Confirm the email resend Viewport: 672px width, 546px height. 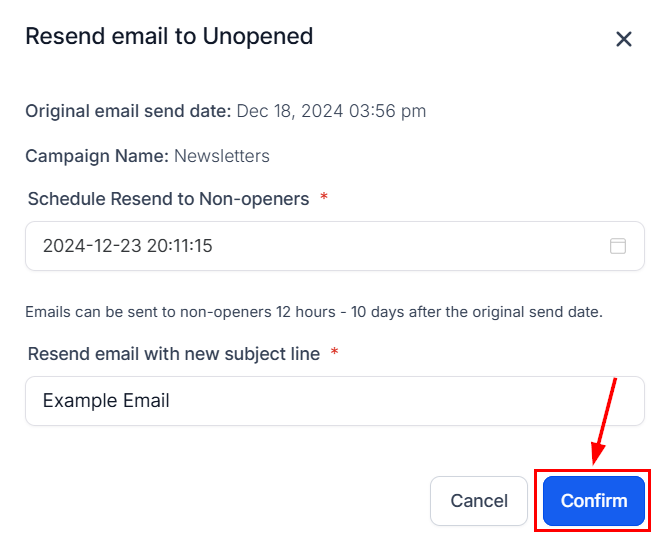click(x=594, y=501)
